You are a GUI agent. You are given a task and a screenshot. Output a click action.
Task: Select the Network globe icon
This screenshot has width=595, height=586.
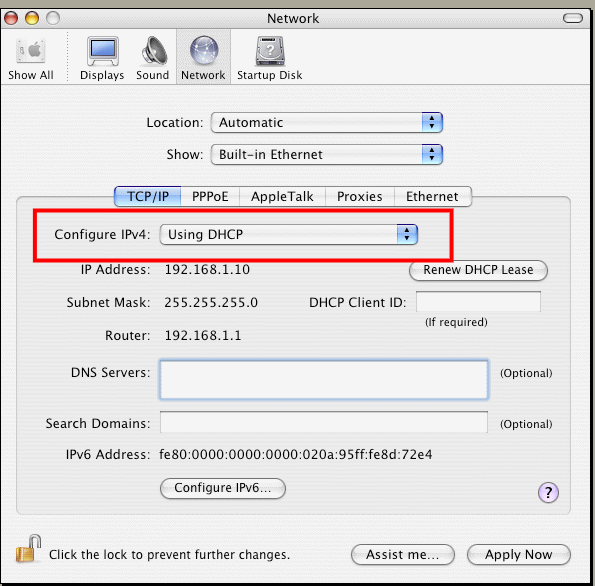(204, 50)
